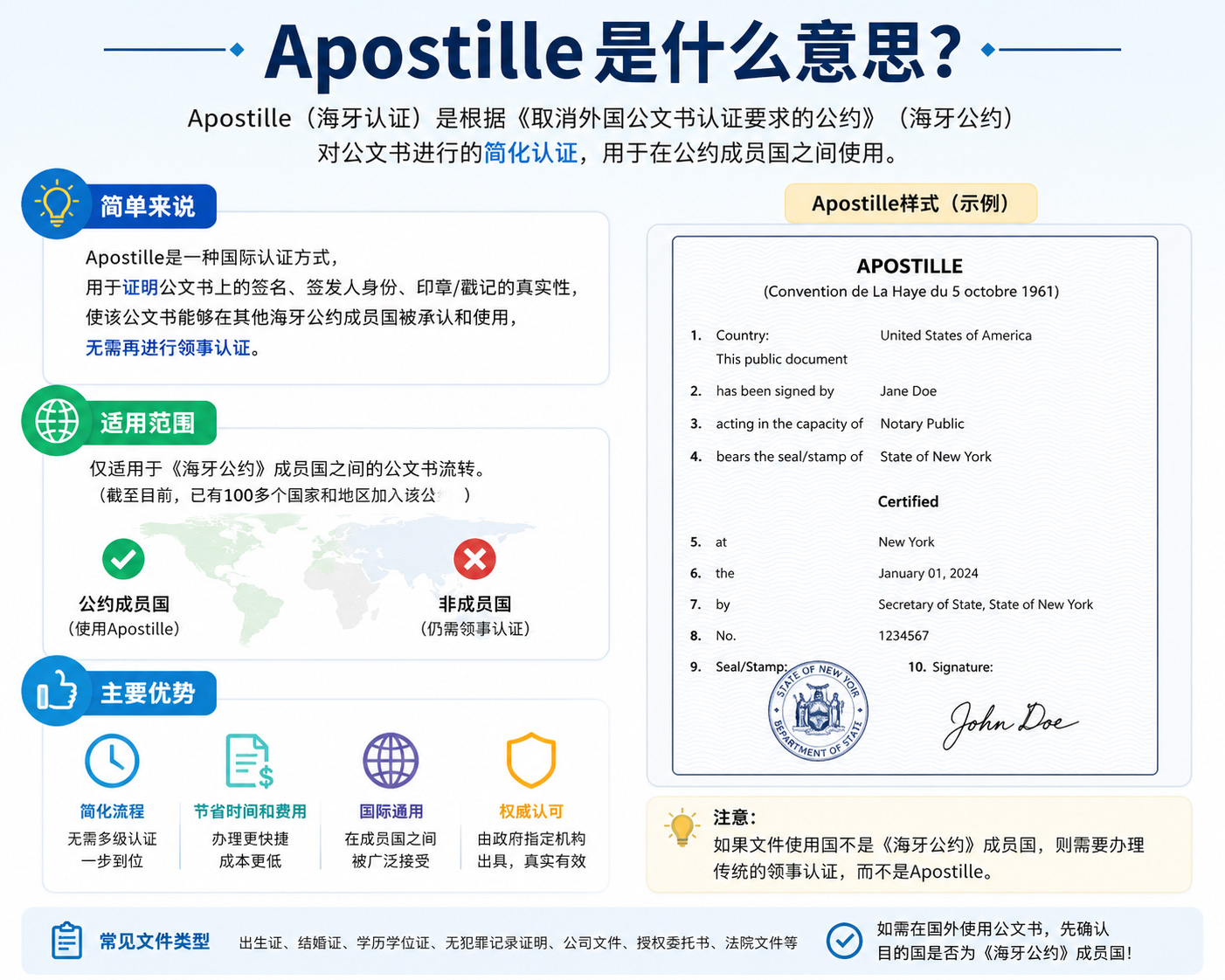Viewport: 1225px width, 980px height.
Task: Click the 办理更快捷 description text
Action: pos(250,839)
